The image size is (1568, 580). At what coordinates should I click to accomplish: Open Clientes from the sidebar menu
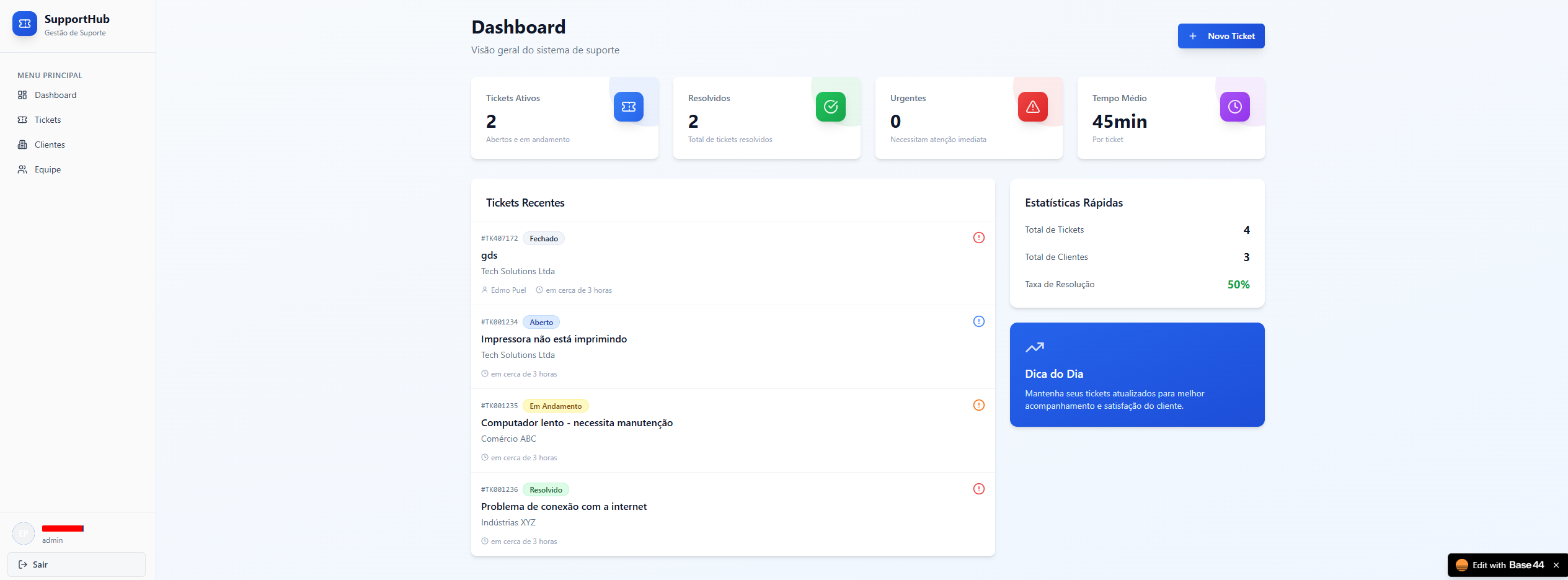(x=77, y=145)
